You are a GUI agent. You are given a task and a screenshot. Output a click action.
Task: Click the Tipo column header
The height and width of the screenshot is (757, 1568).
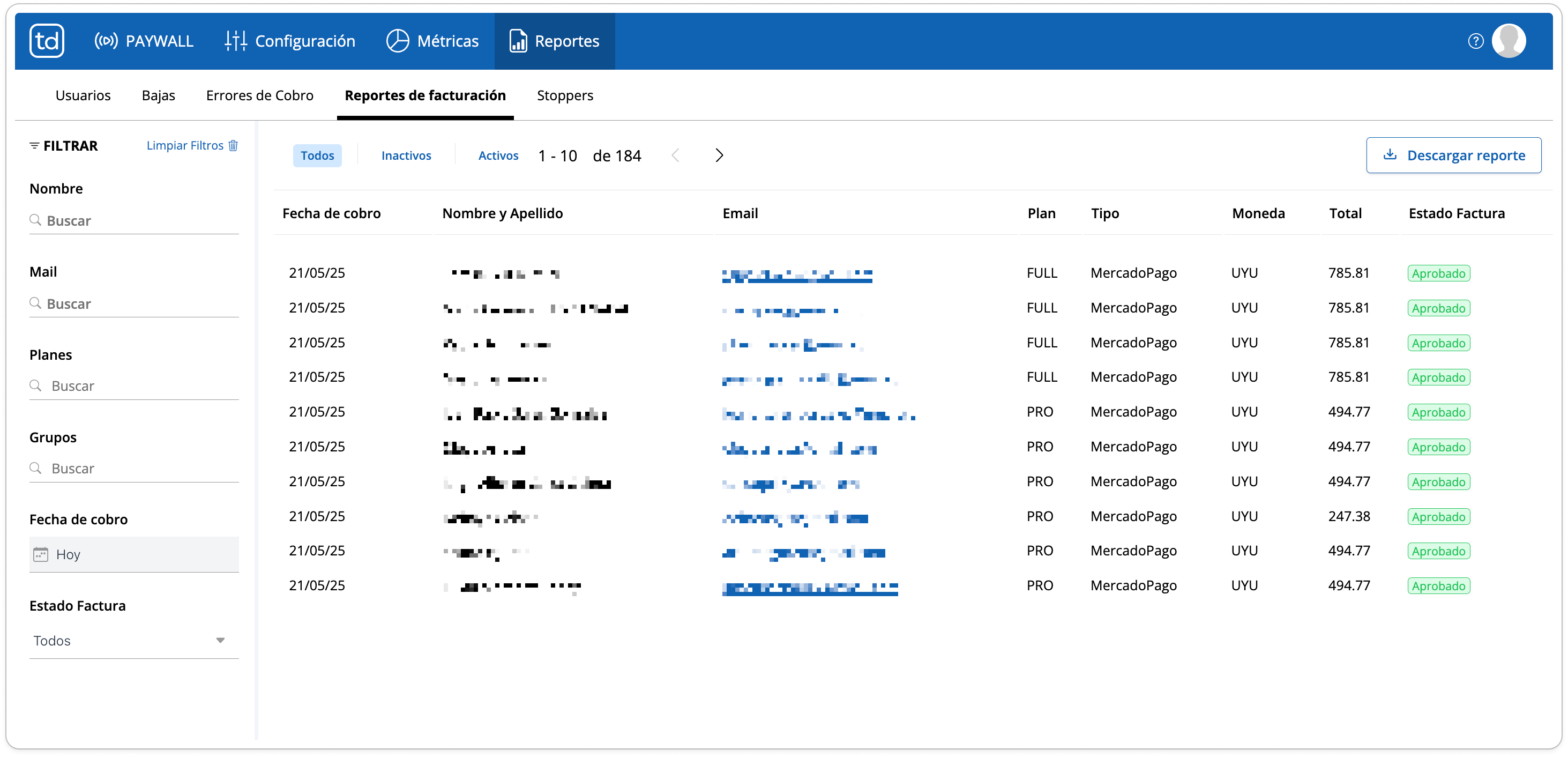(1105, 214)
